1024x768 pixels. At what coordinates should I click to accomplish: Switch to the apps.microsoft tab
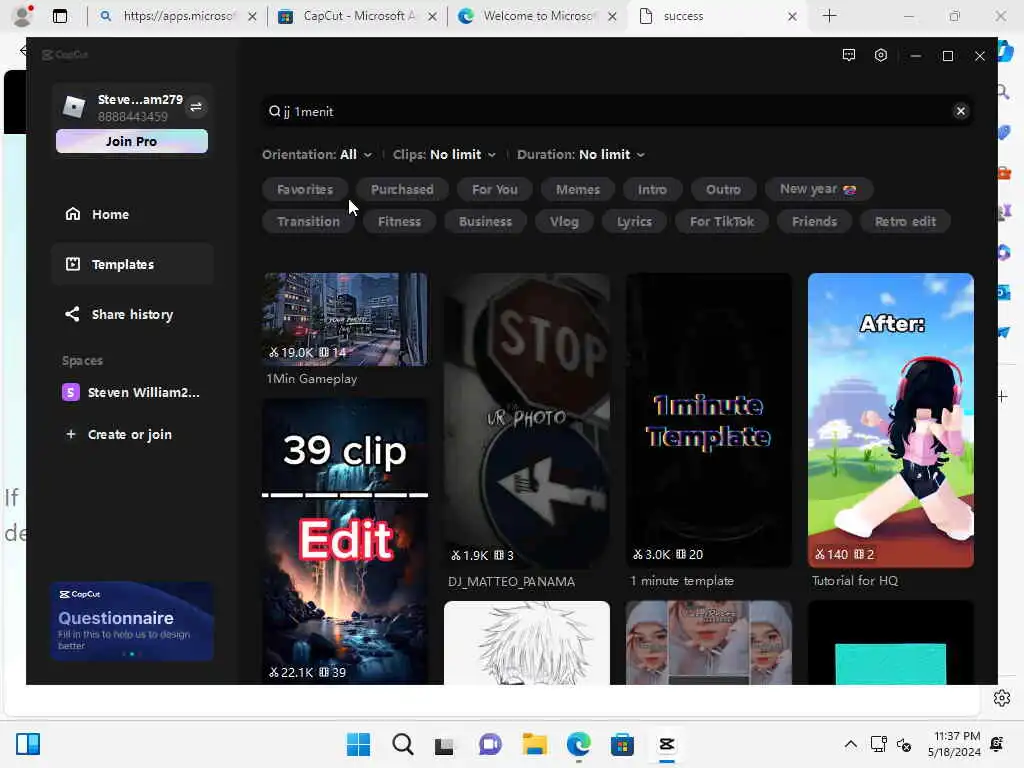176,16
